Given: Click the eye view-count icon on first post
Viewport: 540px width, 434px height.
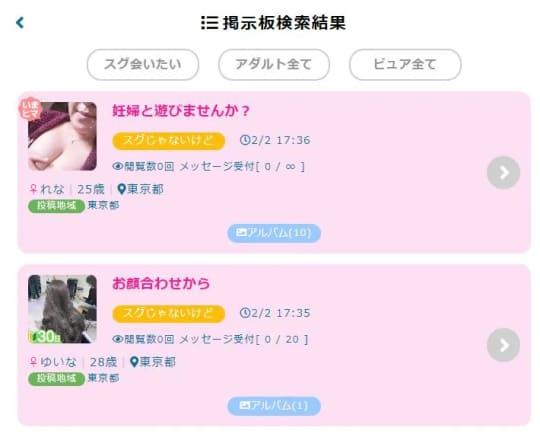Looking at the screenshot, I should (x=117, y=166).
